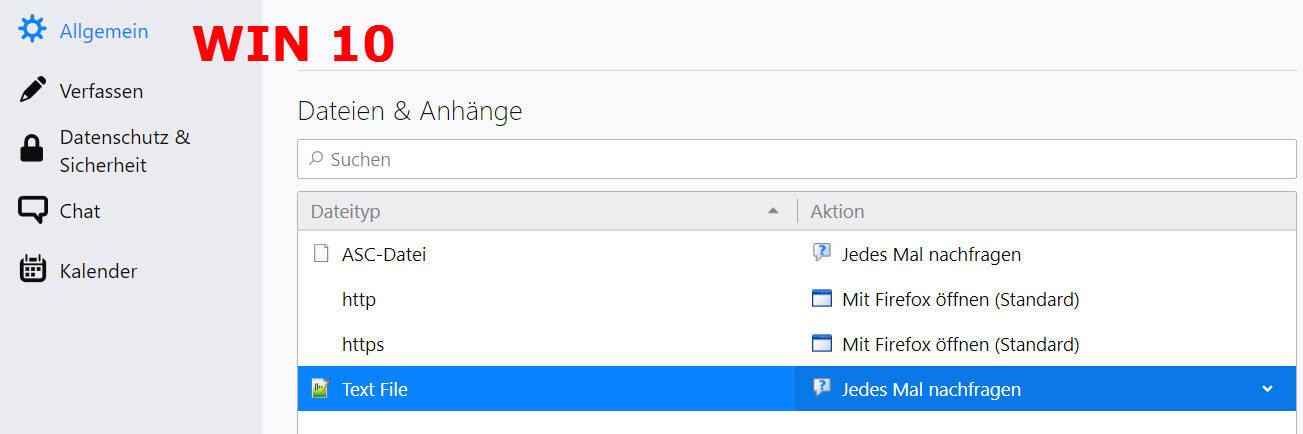Click the Allgemein gear icon

coord(33,31)
